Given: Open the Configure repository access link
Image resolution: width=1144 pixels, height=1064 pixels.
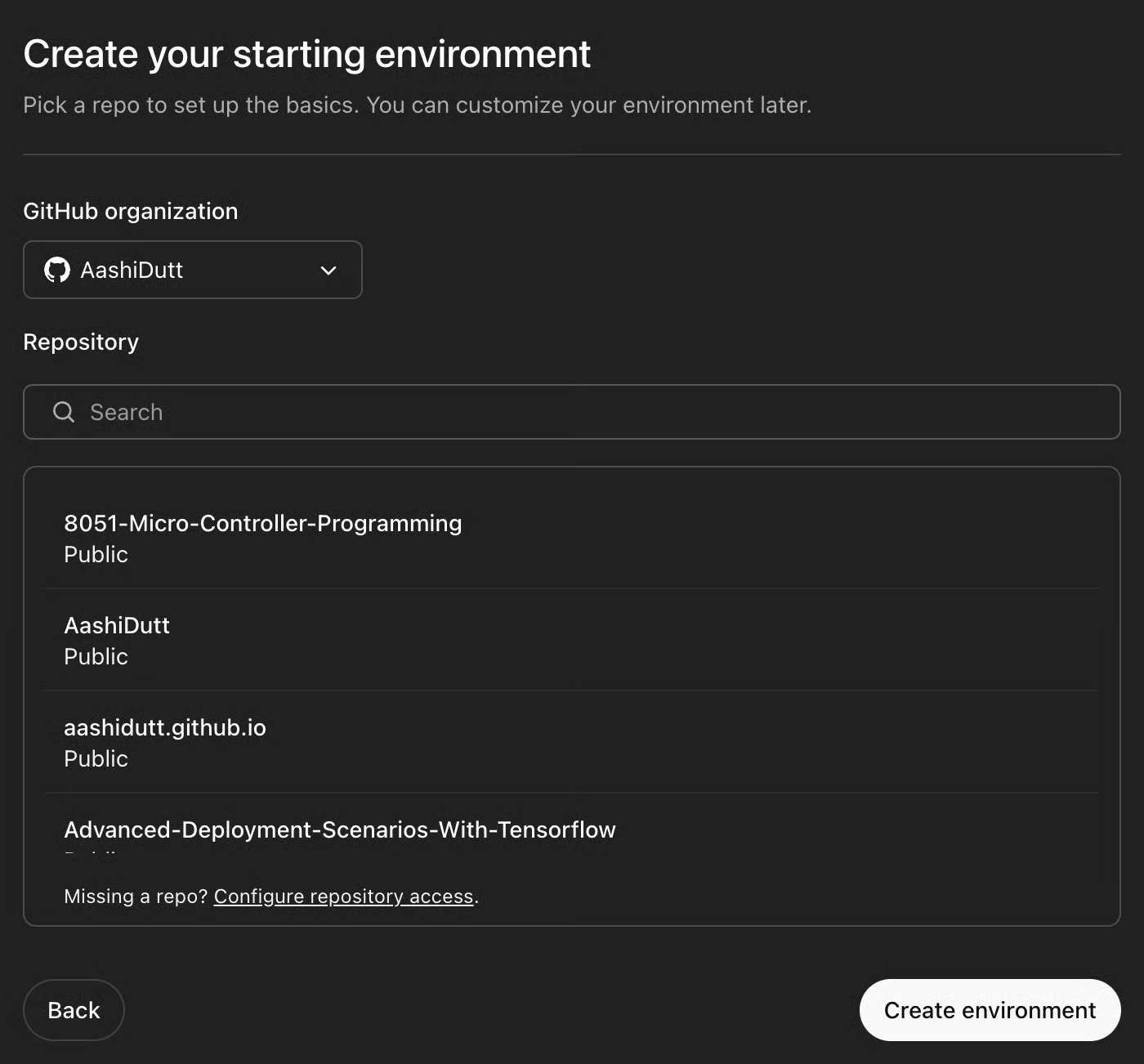Looking at the screenshot, I should click(343, 896).
